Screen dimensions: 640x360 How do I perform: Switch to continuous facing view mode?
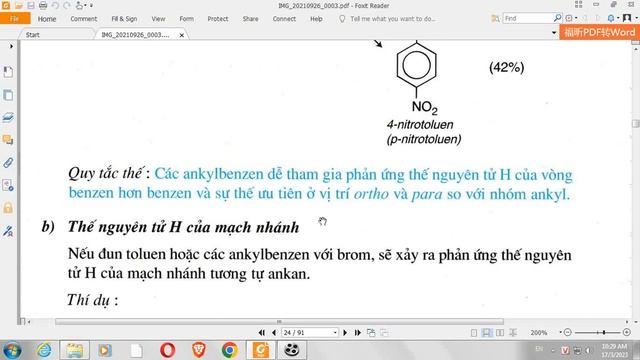click(x=513, y=333)
